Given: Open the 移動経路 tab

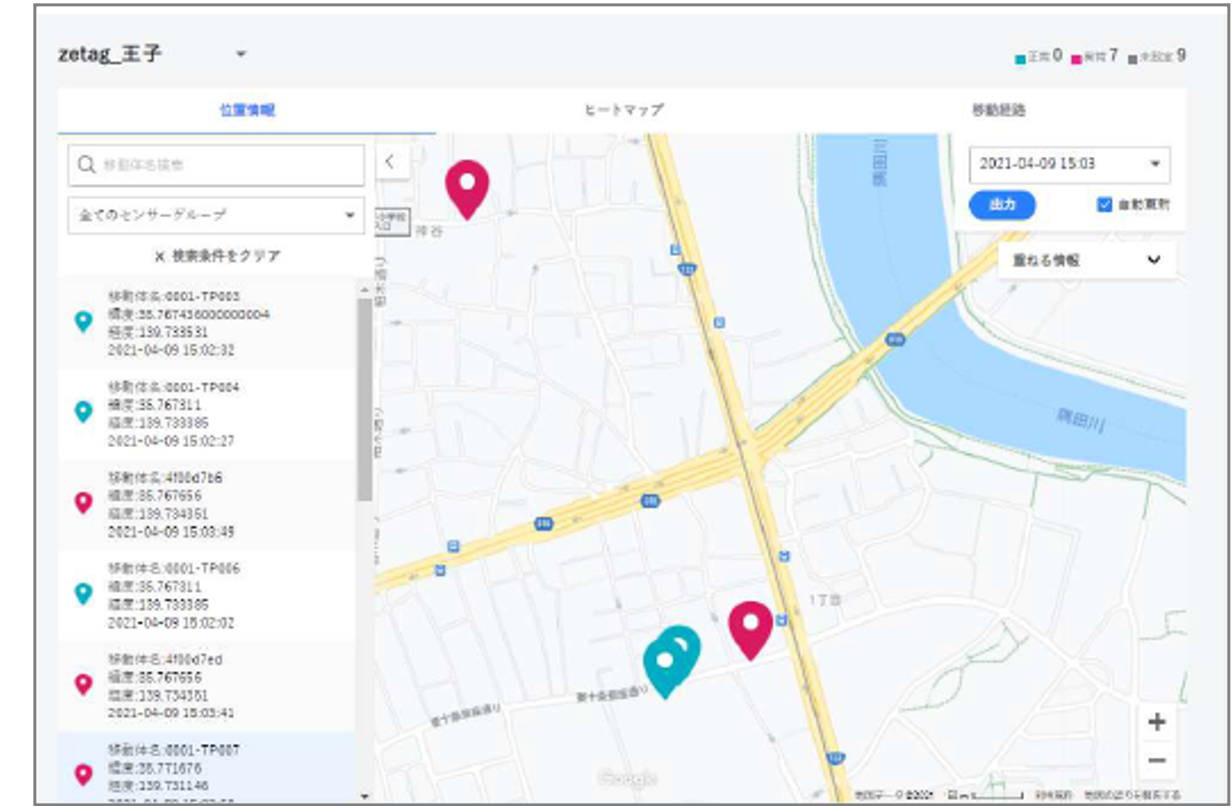Looking at the screenshot, I should pyautogui.click(x=1005, y=111).
